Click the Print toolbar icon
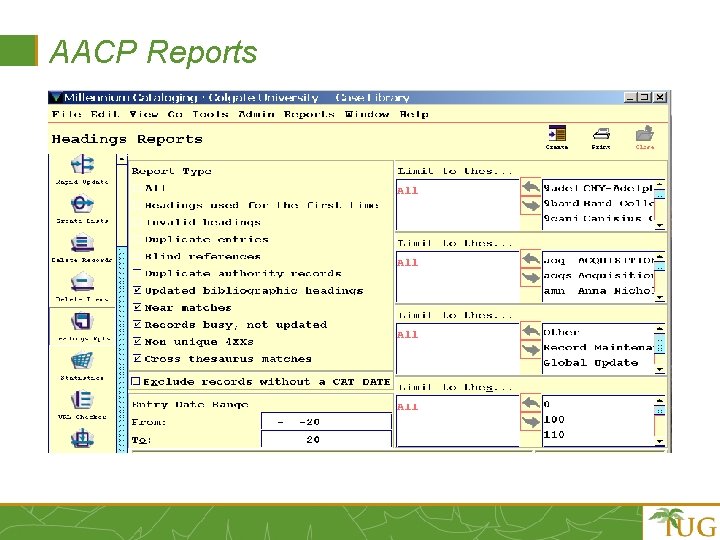Screen dimensions: 720x540 601,137
